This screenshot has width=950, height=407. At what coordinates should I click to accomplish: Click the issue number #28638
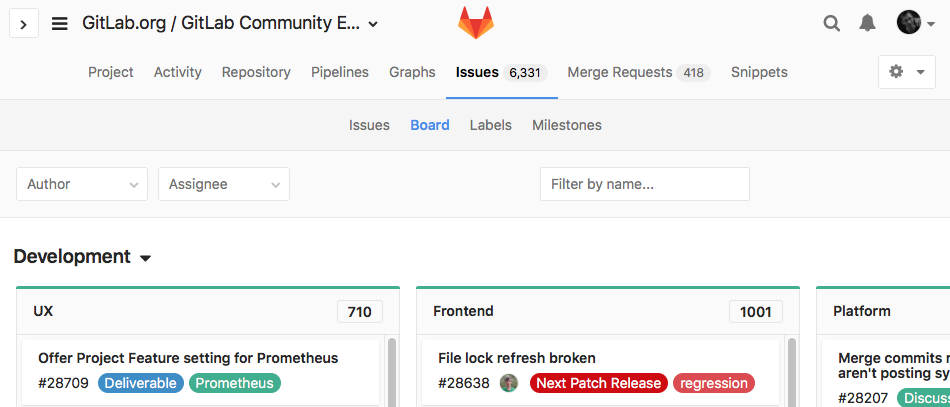click(463, 383)
